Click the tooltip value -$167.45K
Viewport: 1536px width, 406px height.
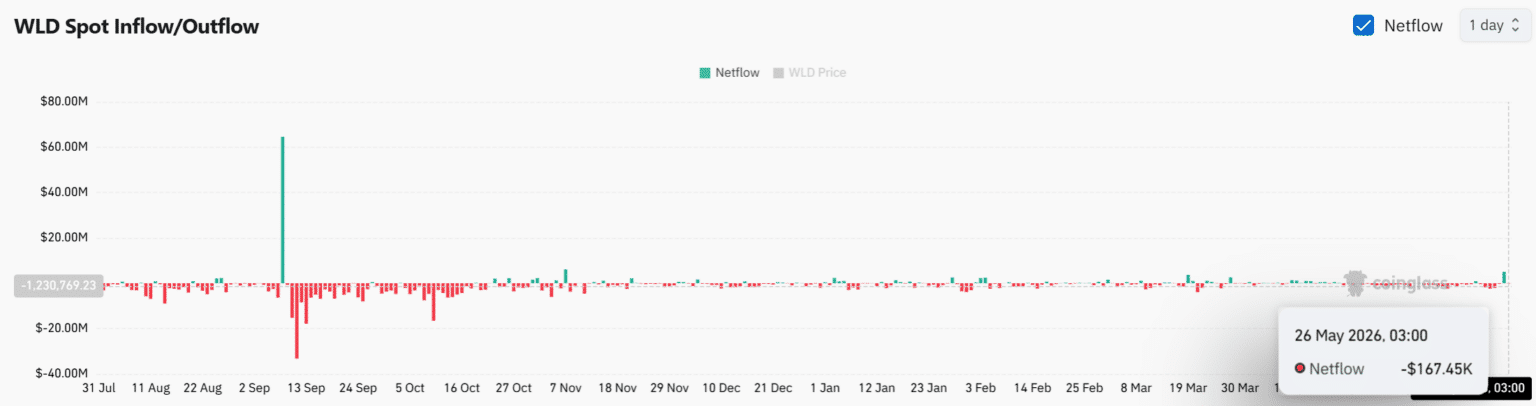[1437, 369]
